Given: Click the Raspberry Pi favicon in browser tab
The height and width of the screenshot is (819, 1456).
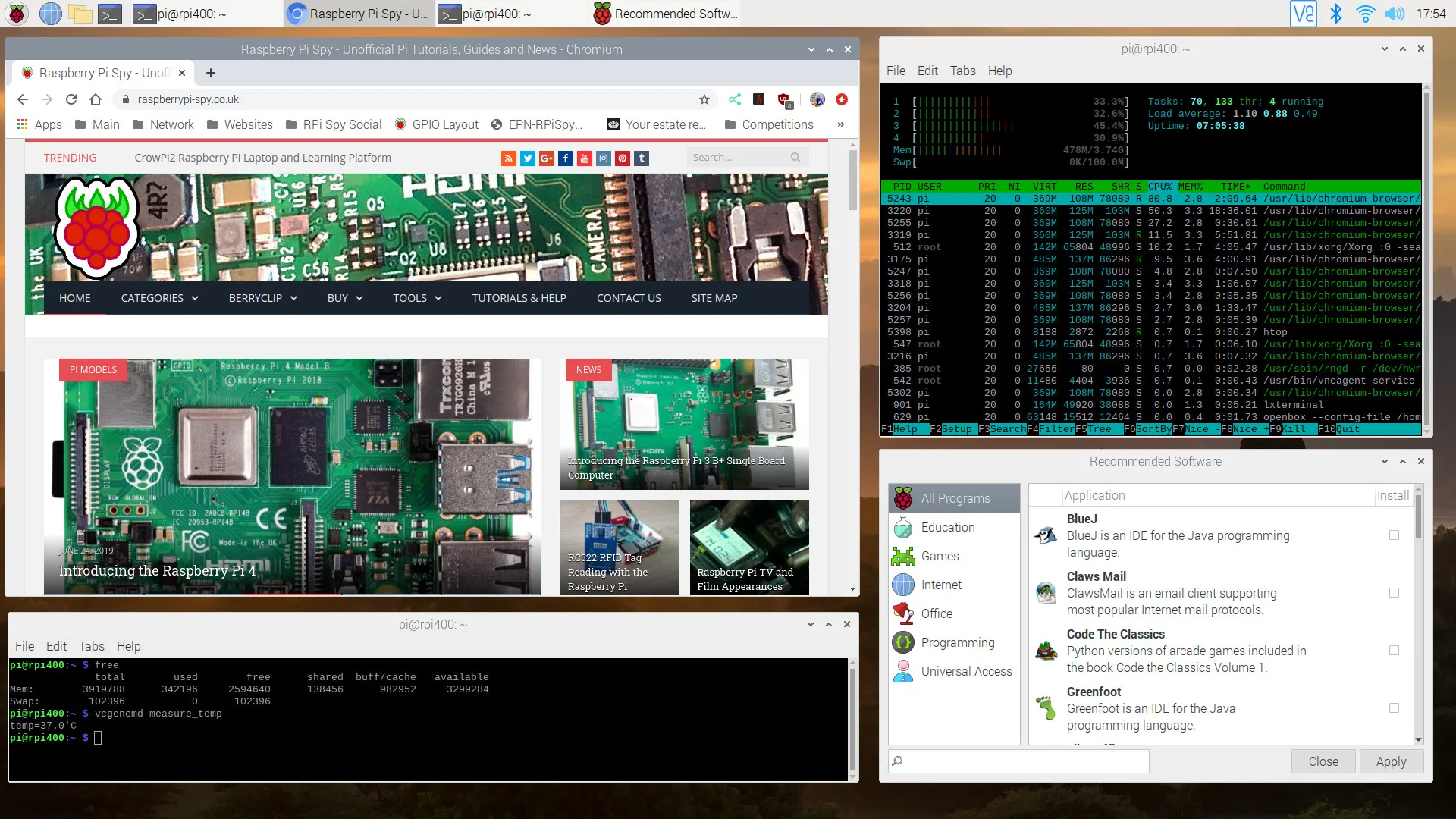Looking at the screenshot, I should click(28, 72).
